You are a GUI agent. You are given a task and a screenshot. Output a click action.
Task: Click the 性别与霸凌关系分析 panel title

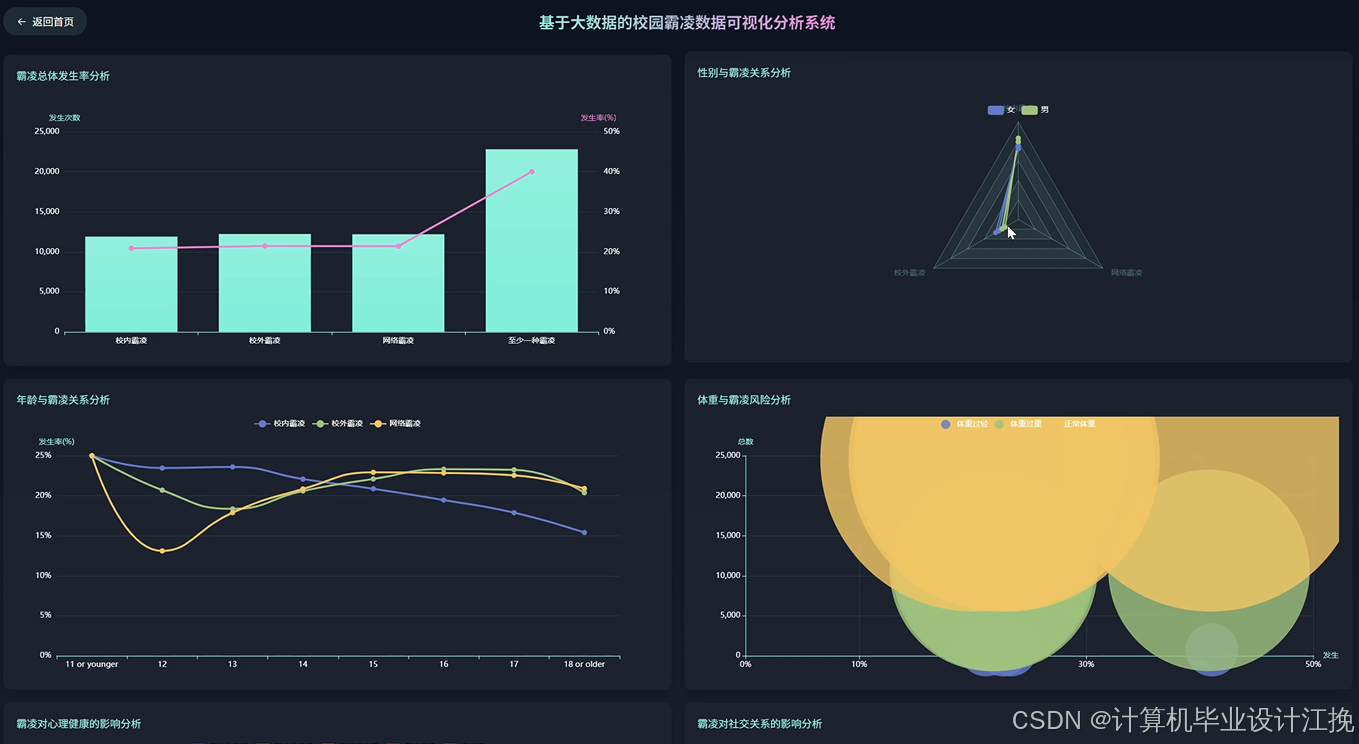pyautogui.click(x=744, y=73)
